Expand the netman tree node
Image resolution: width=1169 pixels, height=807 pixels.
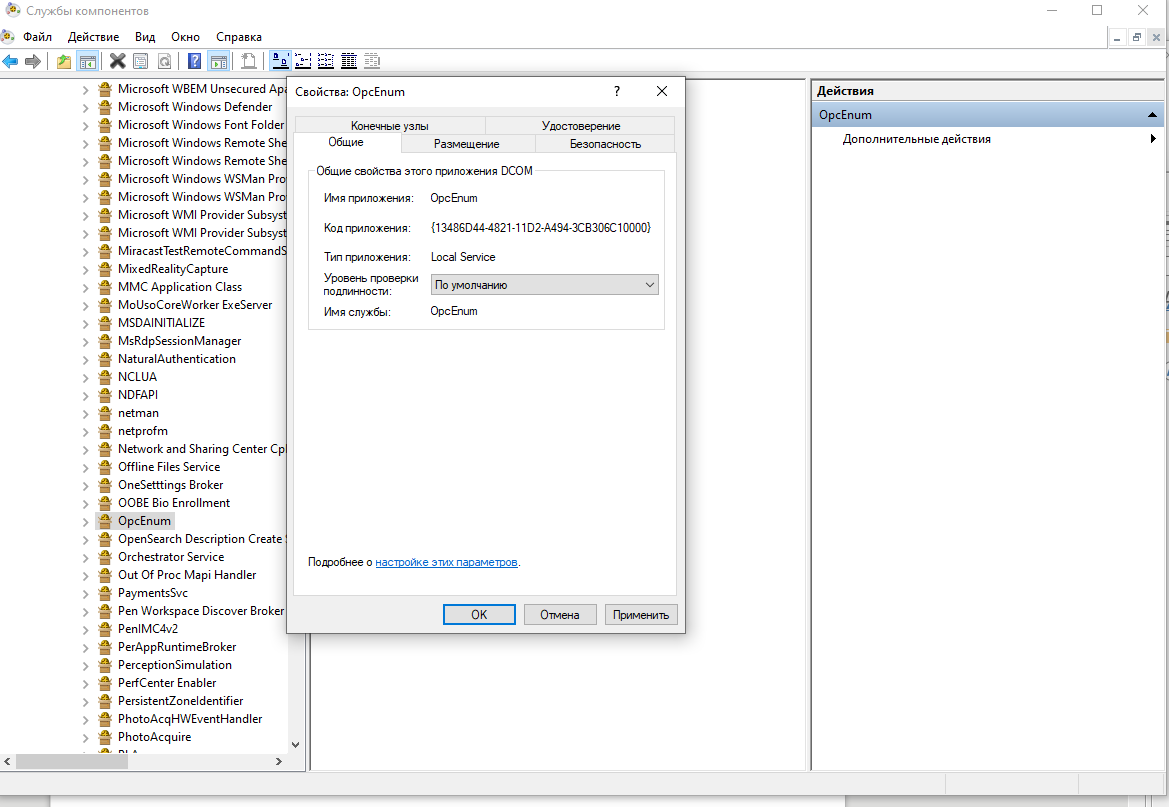86,413
